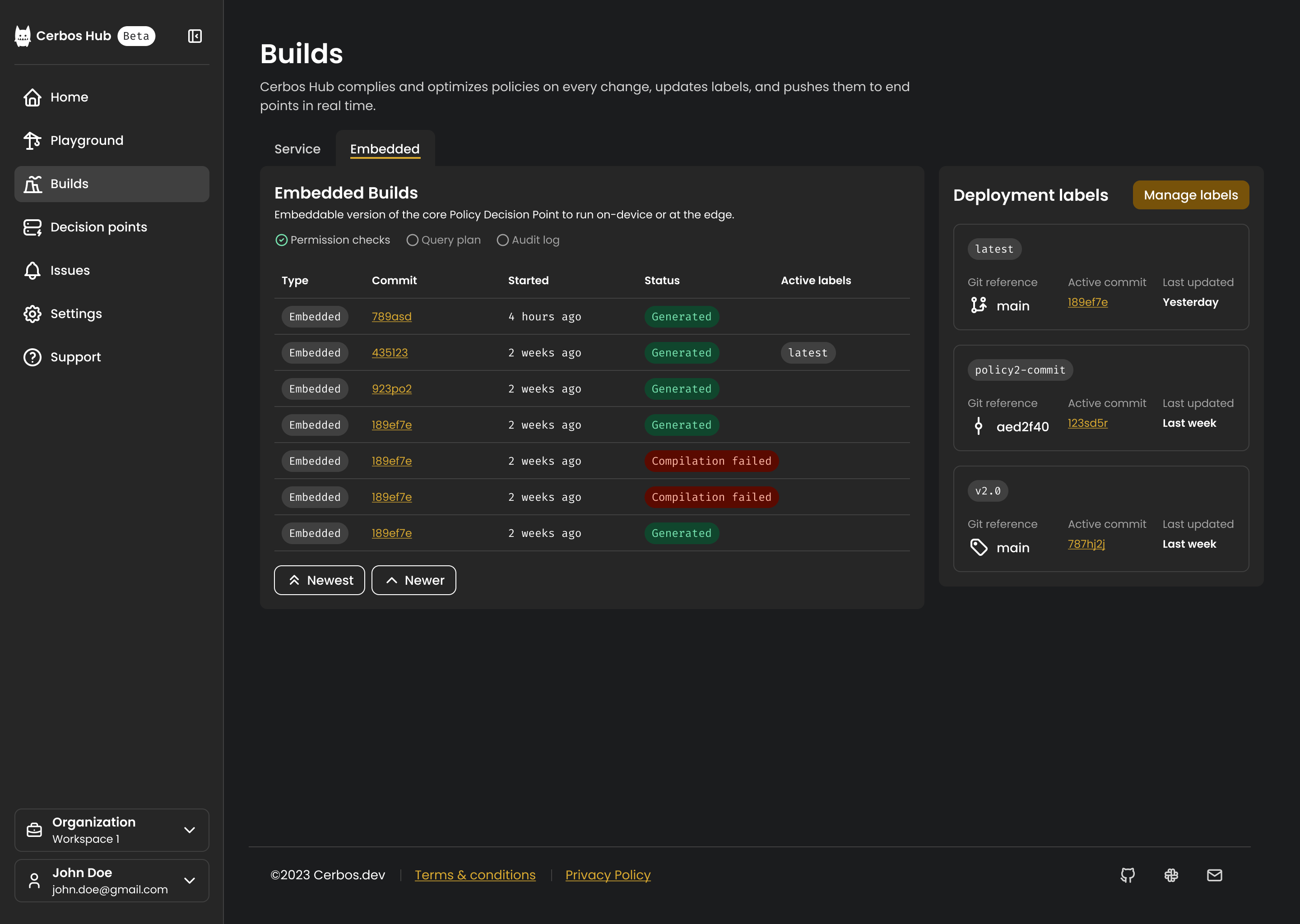This screenshot has width=1300, height=924.
Task: Open Issues via the bell icon
Action: [32, 270]
